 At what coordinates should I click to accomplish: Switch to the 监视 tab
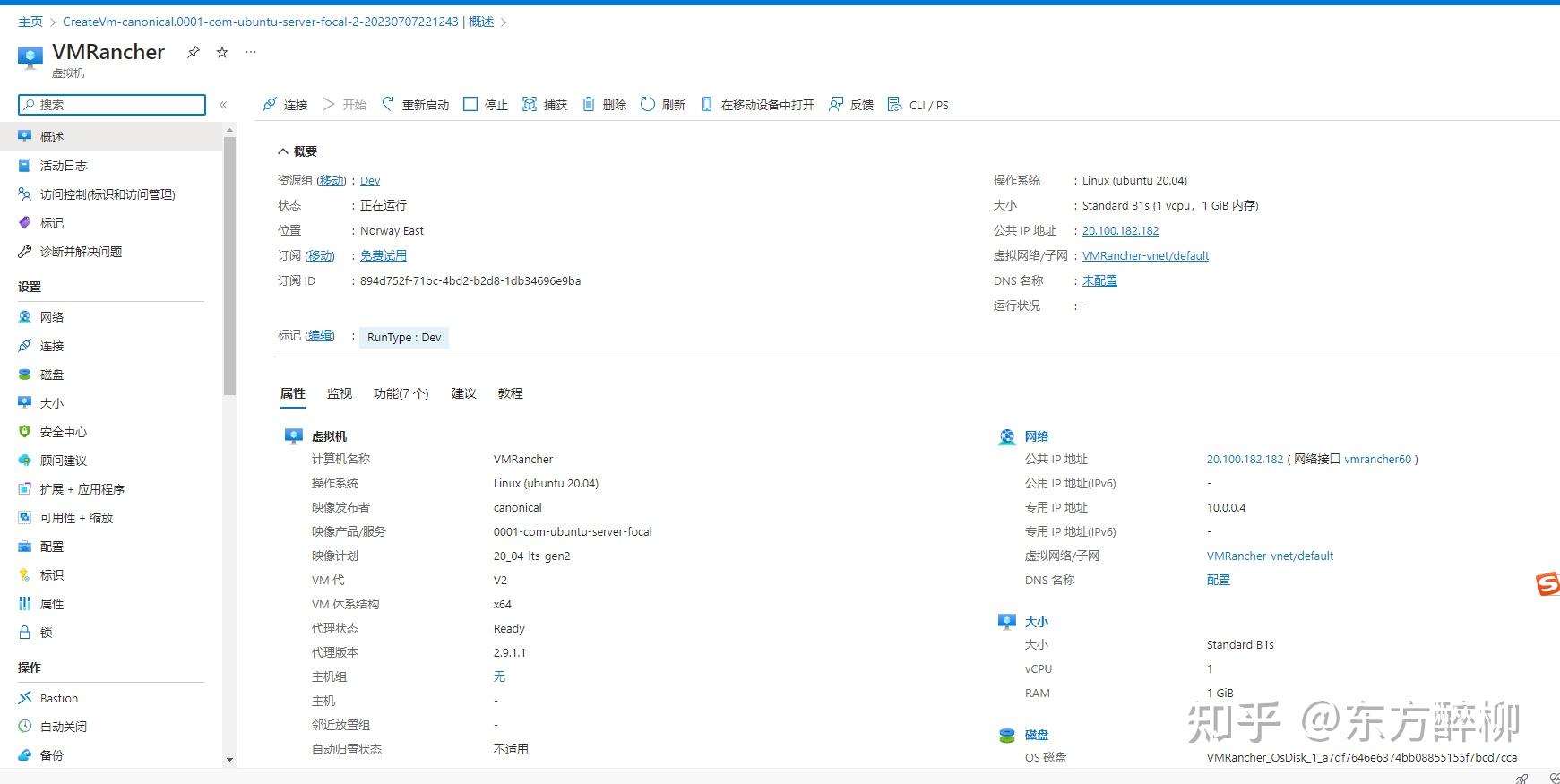coord(340,393)
